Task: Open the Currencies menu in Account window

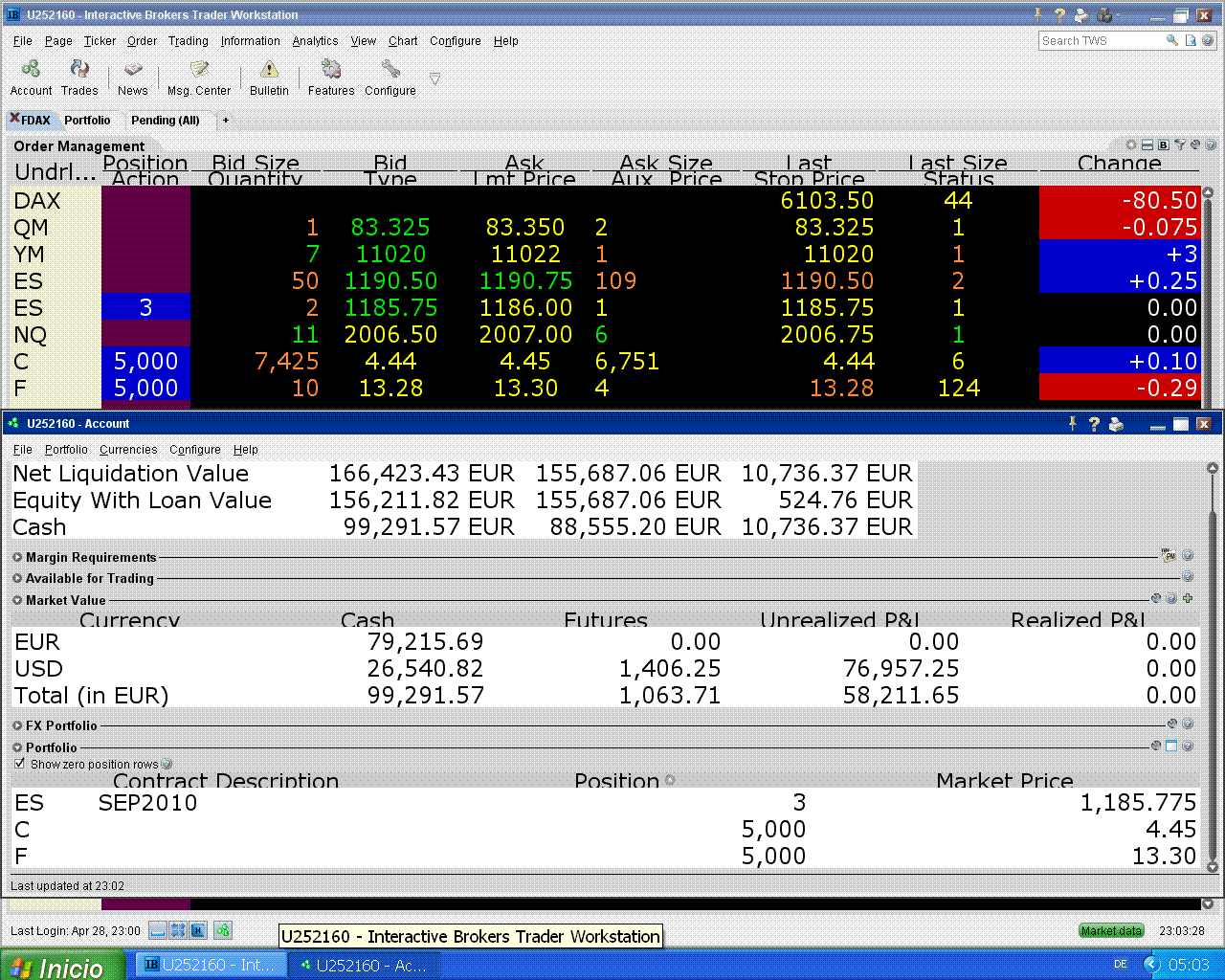Action: (128, 450)
